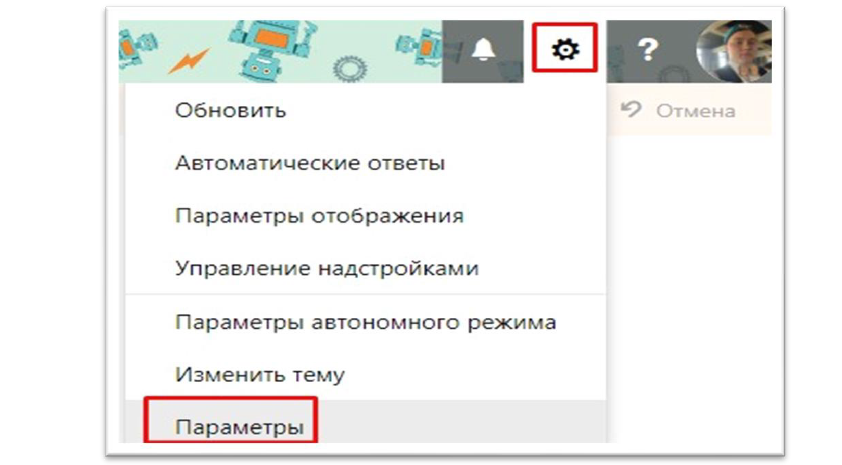Click the gear cog decoration in banner
Screen dimensions: 842x465
coord(350,69)
